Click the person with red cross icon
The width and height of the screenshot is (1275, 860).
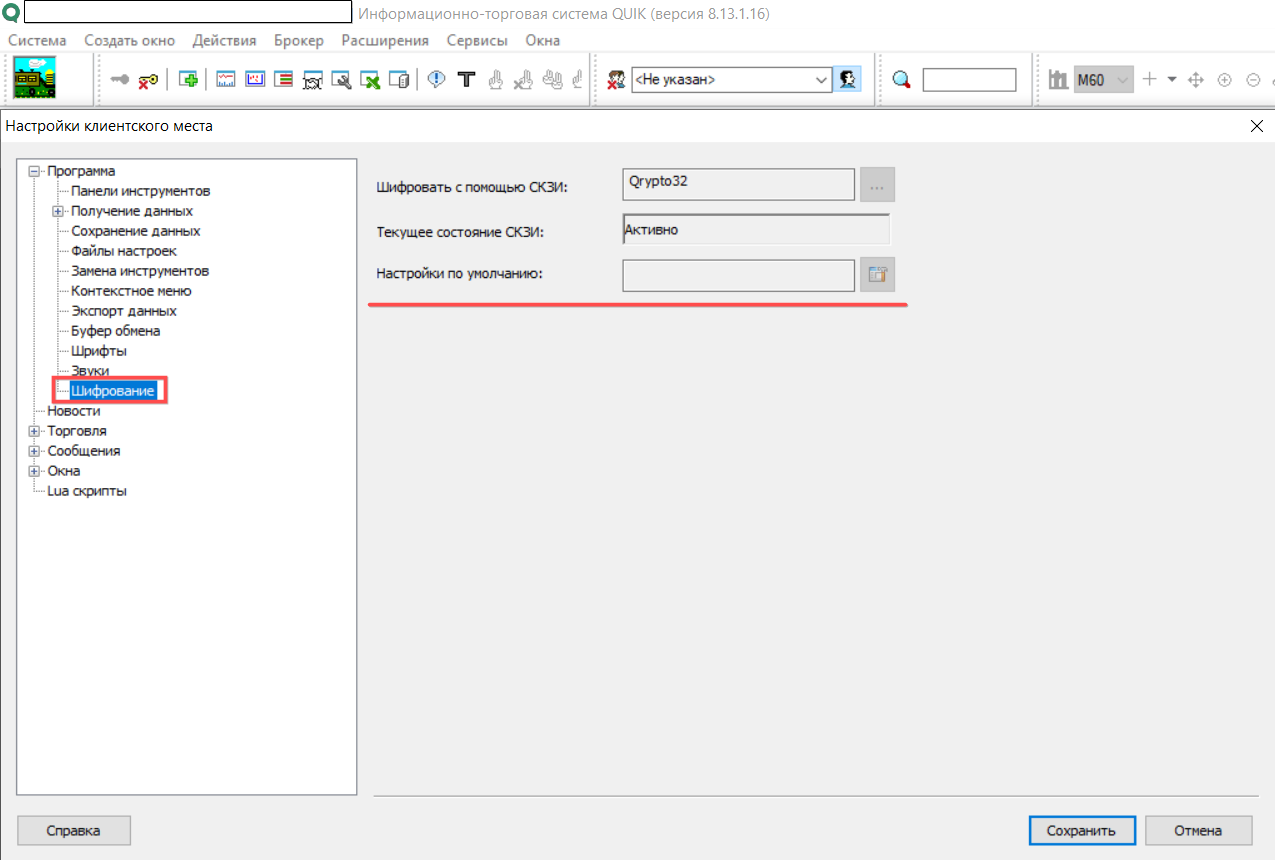coord(617,80)
